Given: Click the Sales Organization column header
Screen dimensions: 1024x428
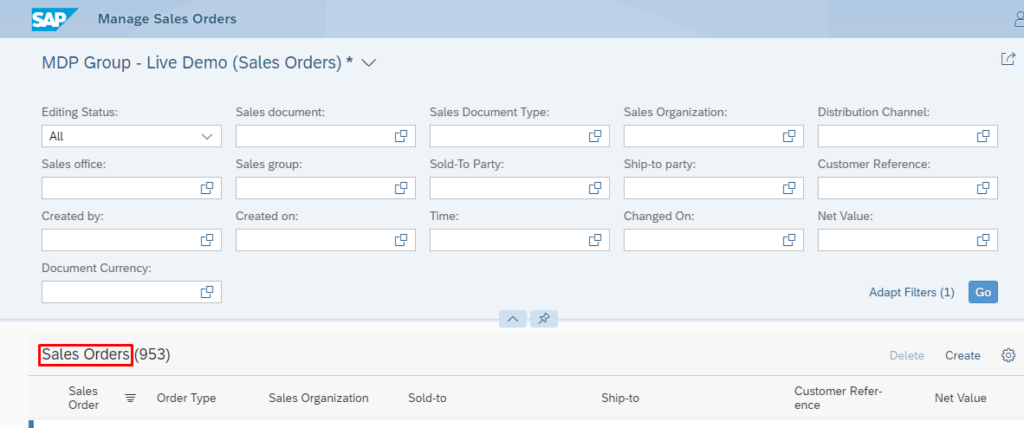Looking at the screenshot, I should pyautogui.click(x=318, y=398).
